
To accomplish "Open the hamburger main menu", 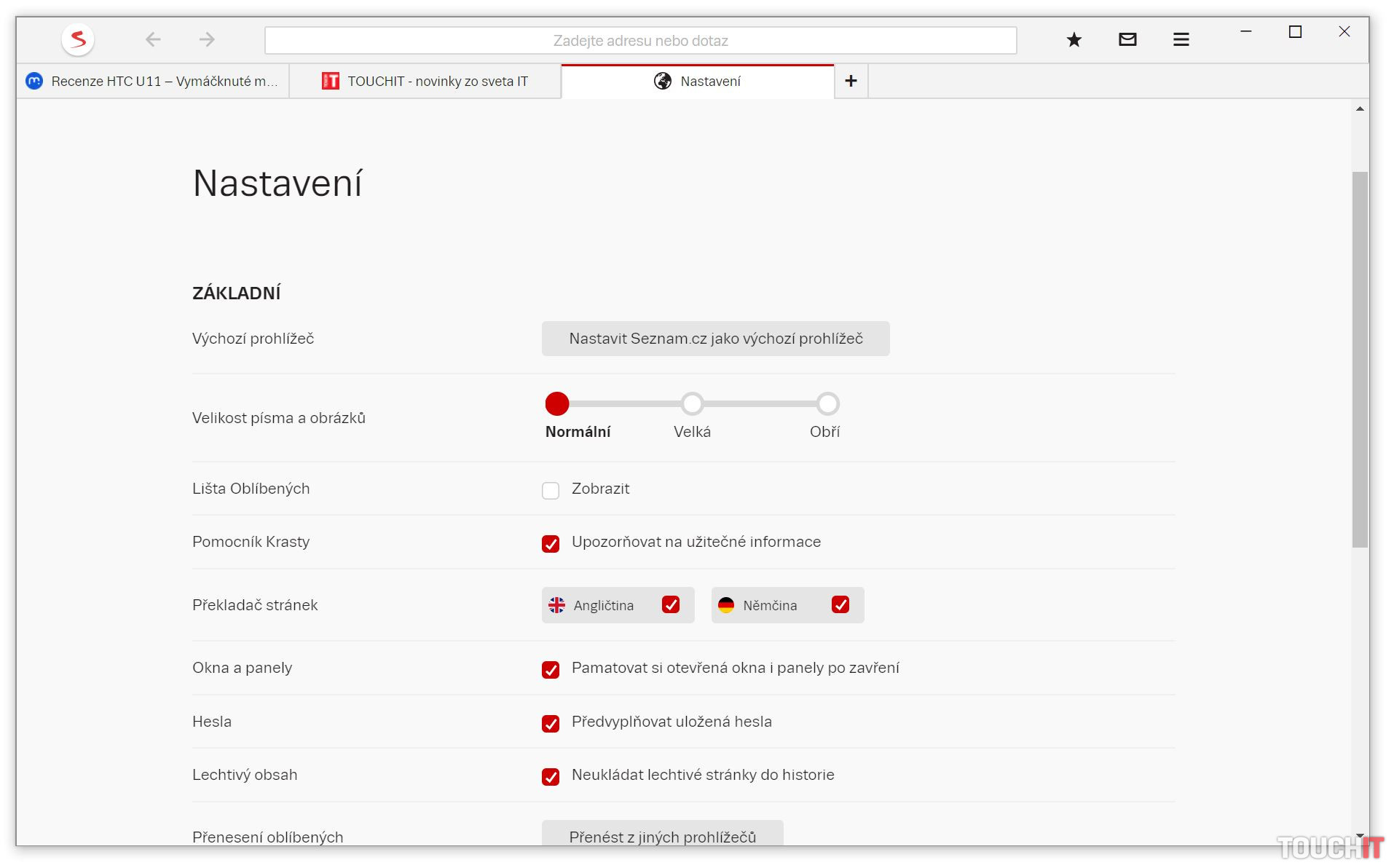I will click(1181, 40).
